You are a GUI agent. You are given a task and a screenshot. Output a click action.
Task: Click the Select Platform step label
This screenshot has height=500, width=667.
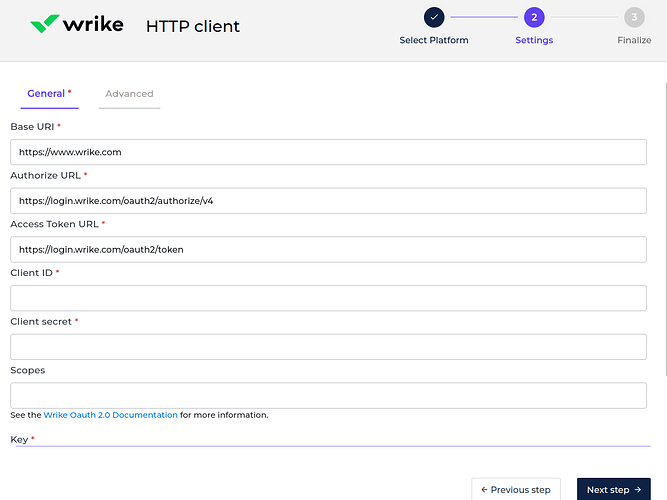(x=434, y=40)
